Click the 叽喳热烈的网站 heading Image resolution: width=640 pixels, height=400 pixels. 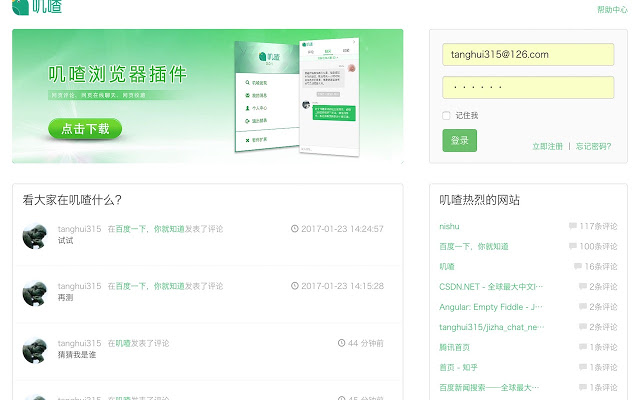point(479,200)
